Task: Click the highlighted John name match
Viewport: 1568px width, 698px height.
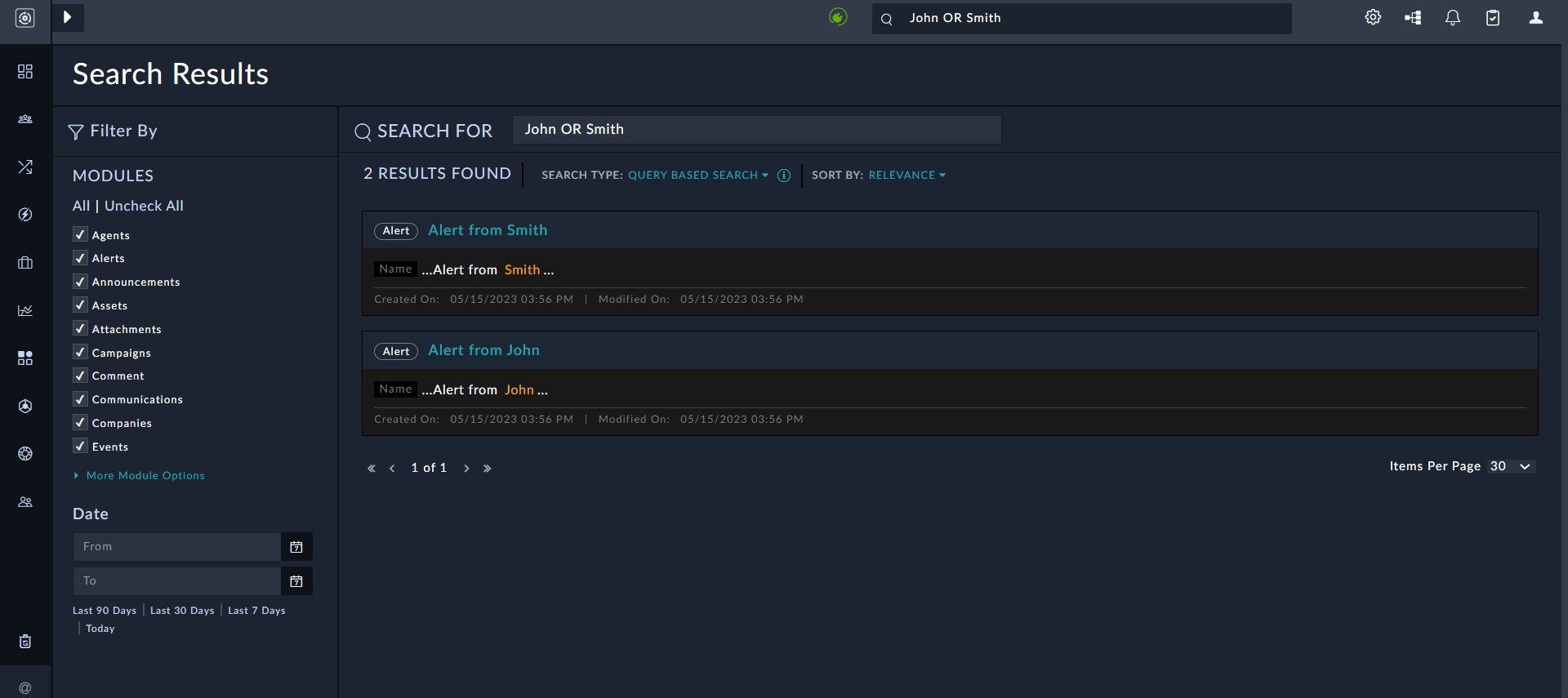Action: point(519,390)
